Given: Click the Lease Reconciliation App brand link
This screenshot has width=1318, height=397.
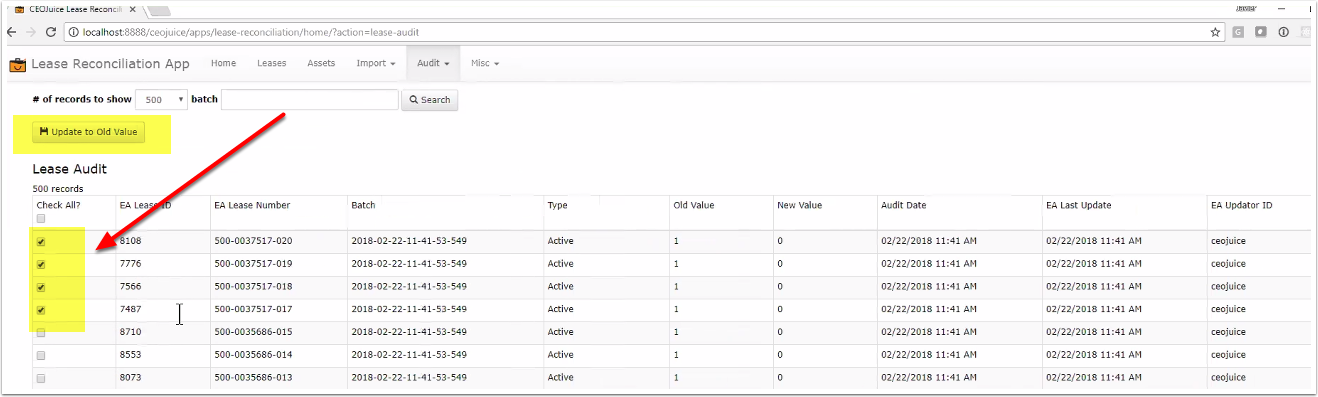Looking at the screenshot, I should coord(110,64).
